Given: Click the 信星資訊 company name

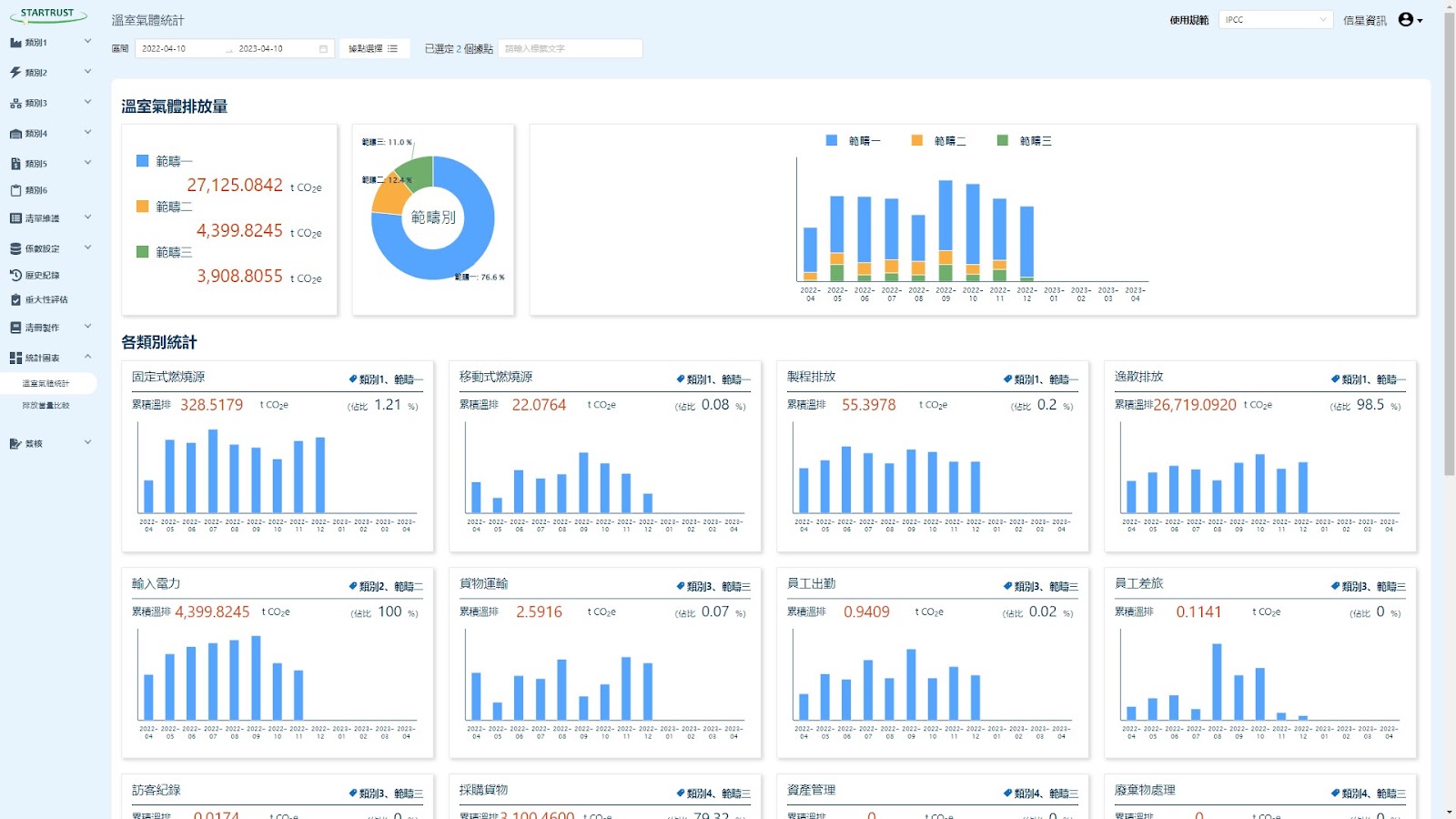Looking at the screenshot, I should pyautogui.click(x=1365, y=21).
